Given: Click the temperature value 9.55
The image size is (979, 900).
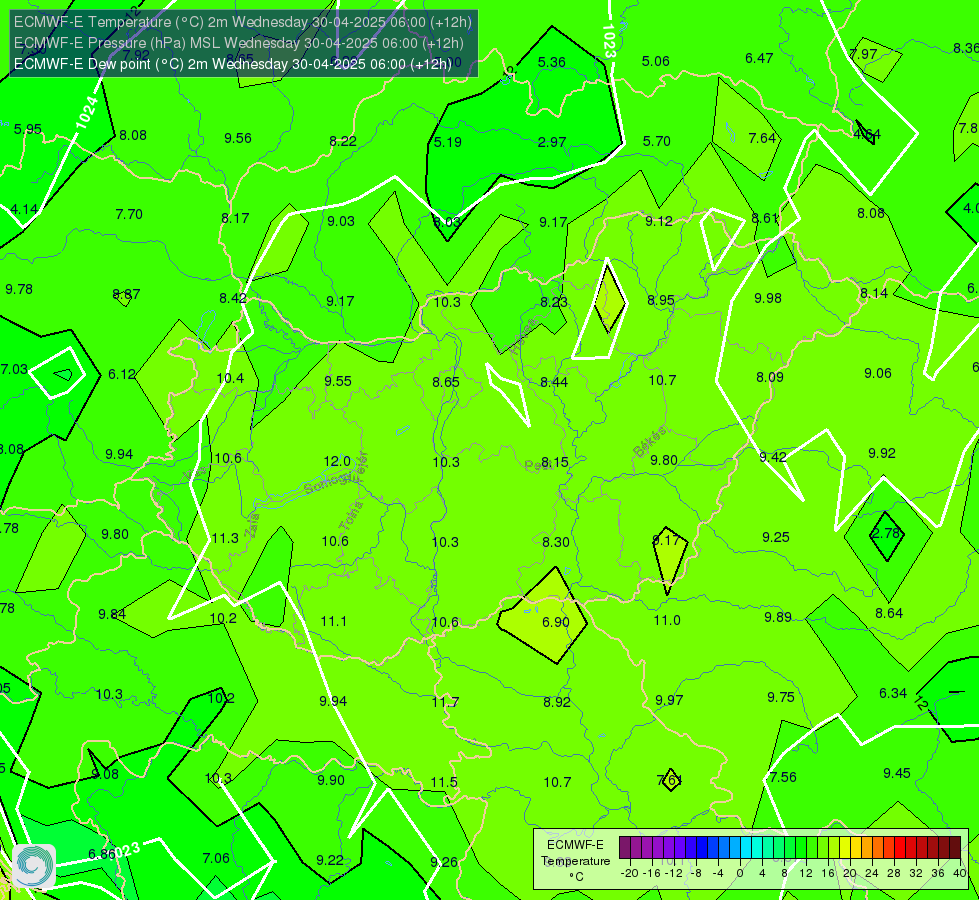Looking at the screenshot, I should [338, 381].
